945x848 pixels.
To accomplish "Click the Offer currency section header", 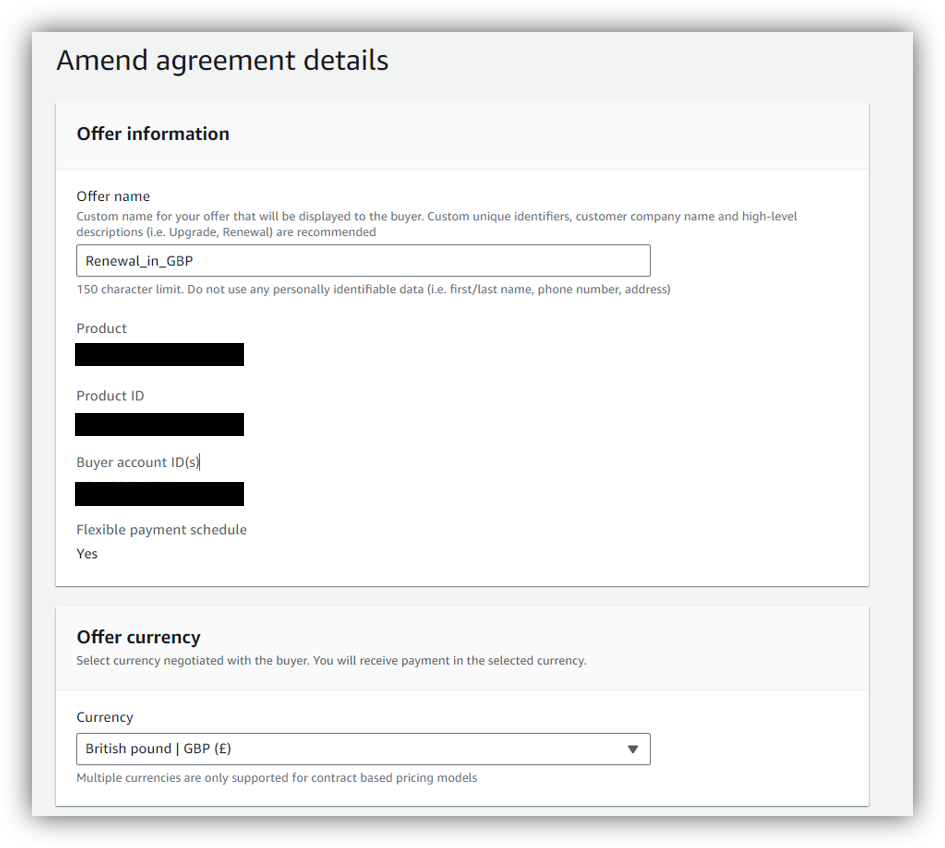I will pyautogui.click(x=139, y=636).
